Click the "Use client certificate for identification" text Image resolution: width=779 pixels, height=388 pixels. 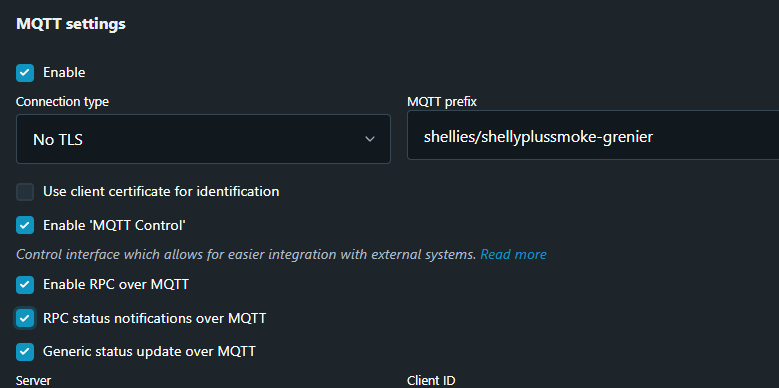[161, 191]
